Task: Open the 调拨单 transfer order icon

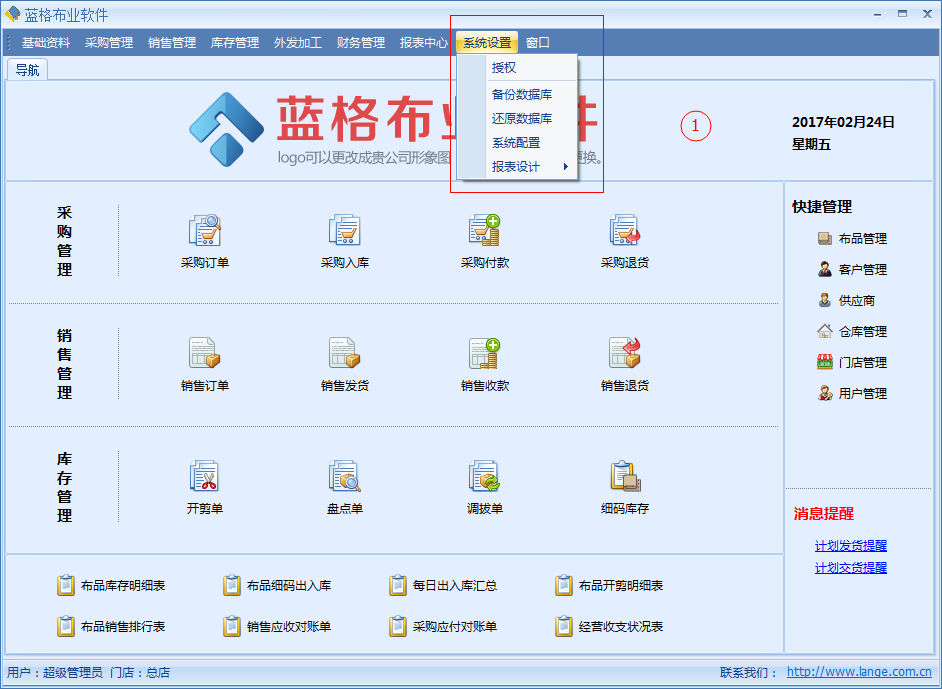Action: 485,477
